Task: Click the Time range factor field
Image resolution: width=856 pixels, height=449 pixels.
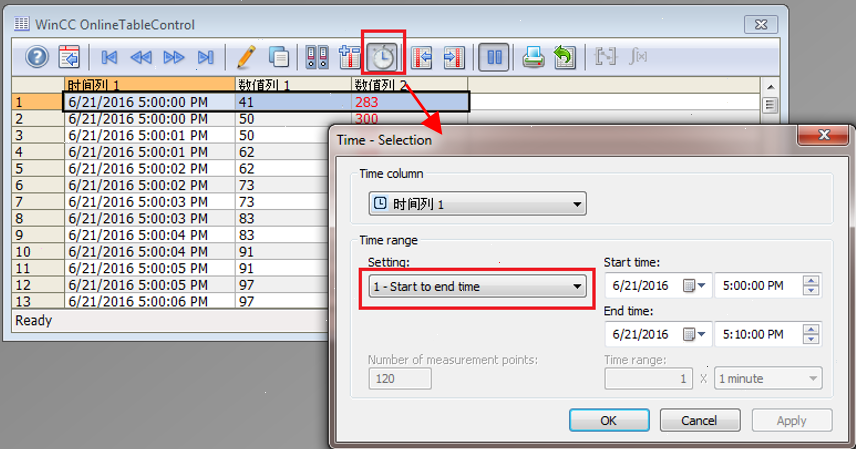Action: pyautogui.click(x=649, y=378)
